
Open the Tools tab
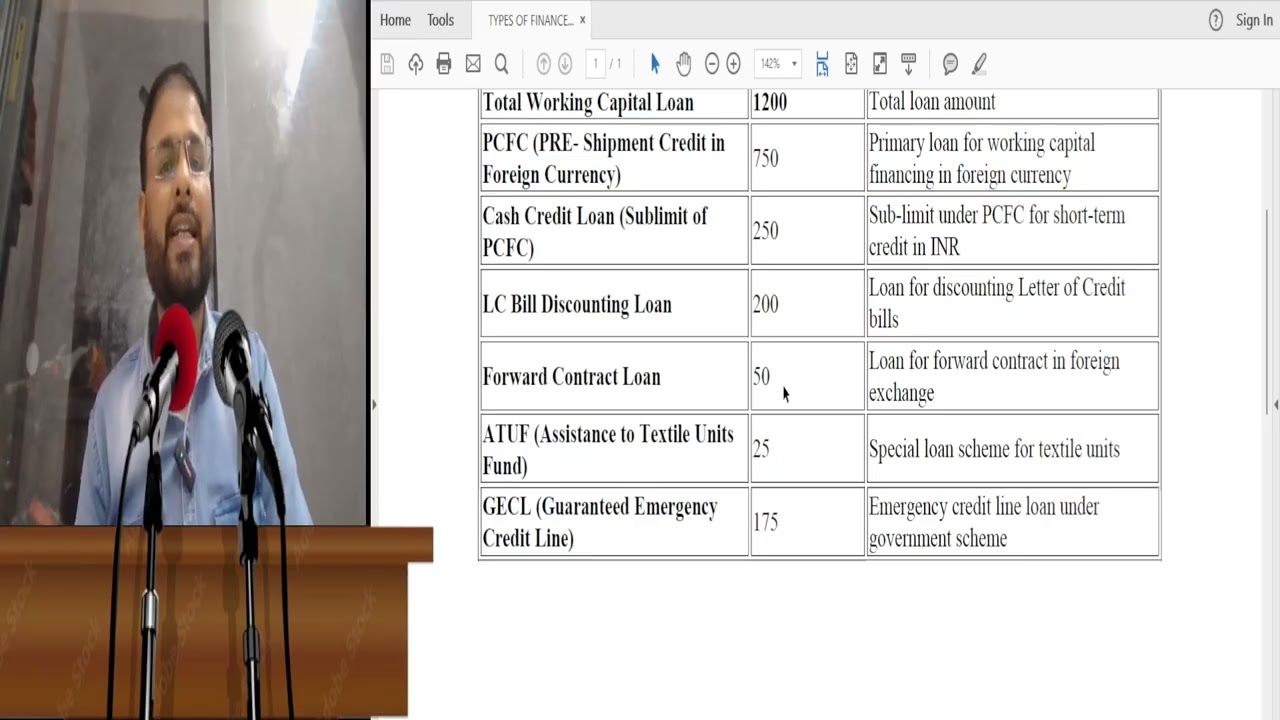[440, 20]
